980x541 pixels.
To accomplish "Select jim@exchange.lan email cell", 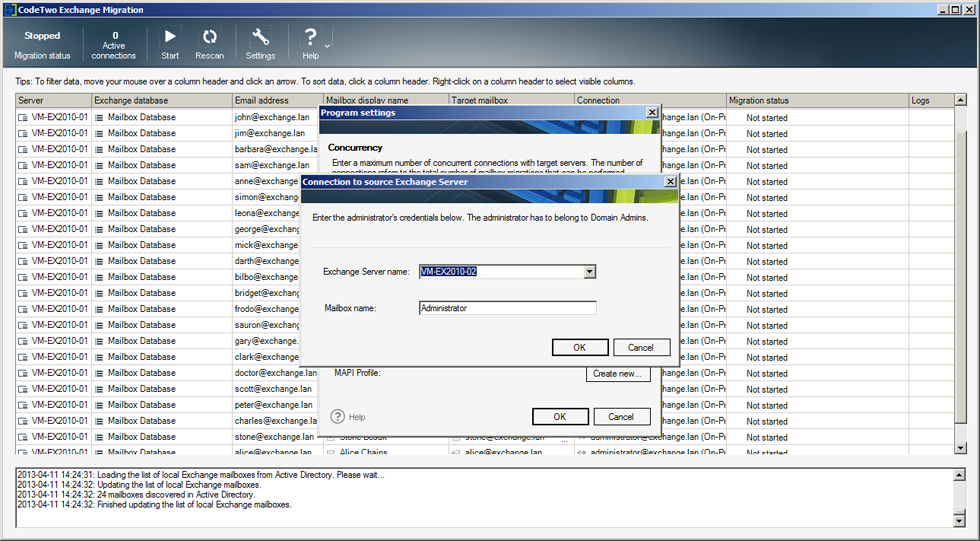I will coord(270,133).
